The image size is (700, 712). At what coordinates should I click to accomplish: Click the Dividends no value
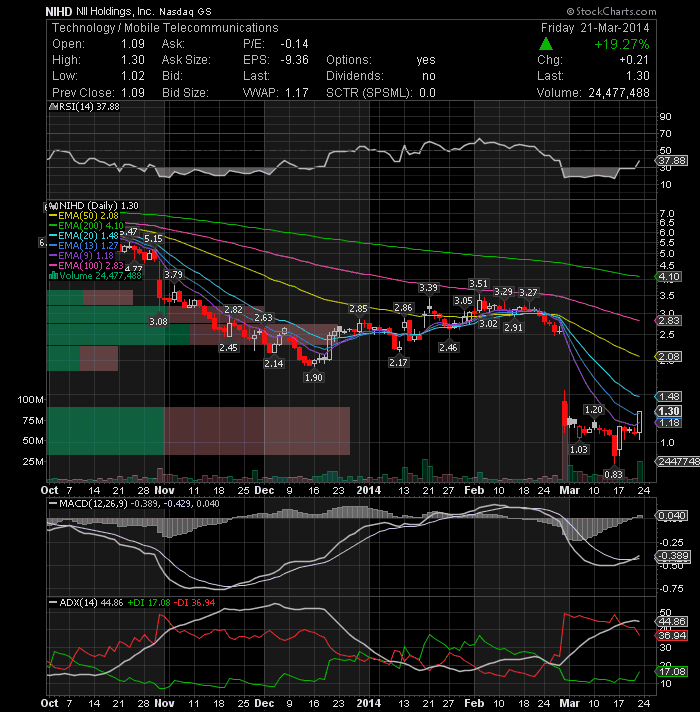click(429, 76)
